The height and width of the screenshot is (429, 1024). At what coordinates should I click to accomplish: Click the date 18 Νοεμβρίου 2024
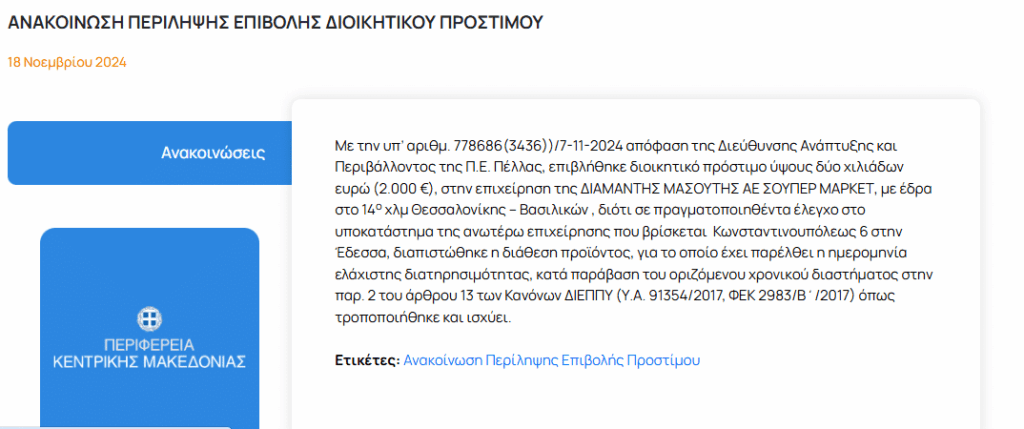pyautogui.click(x=67, y=63)
